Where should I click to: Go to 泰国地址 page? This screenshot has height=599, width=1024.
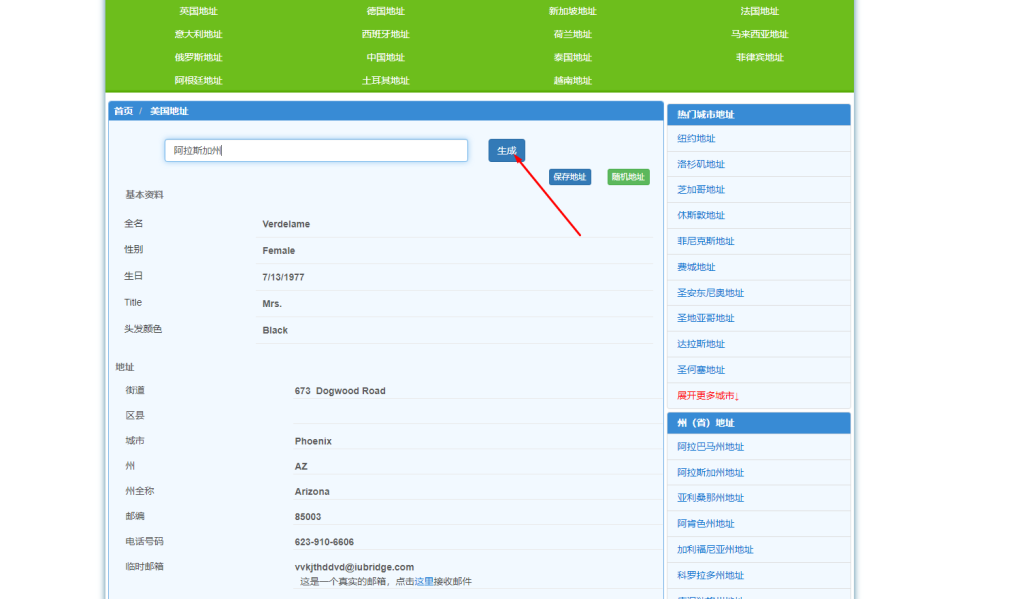(572, 57)
